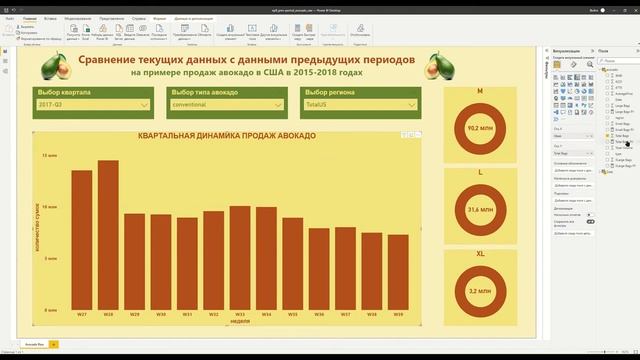The width and height of the screenshot is (640, 360).
Task: Switch to the View ribbon tab
Action: tap(111, 19)
